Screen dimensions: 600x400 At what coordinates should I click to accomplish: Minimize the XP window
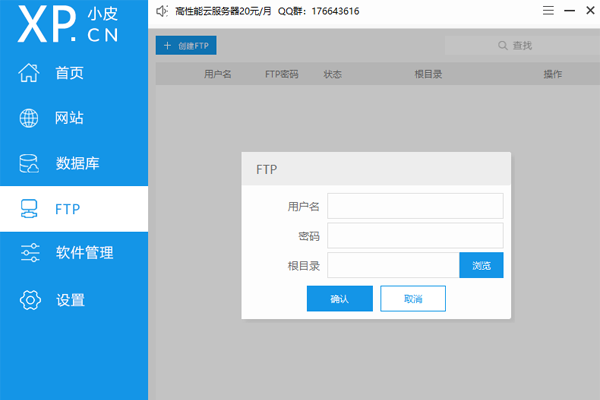tap(567, 11)
